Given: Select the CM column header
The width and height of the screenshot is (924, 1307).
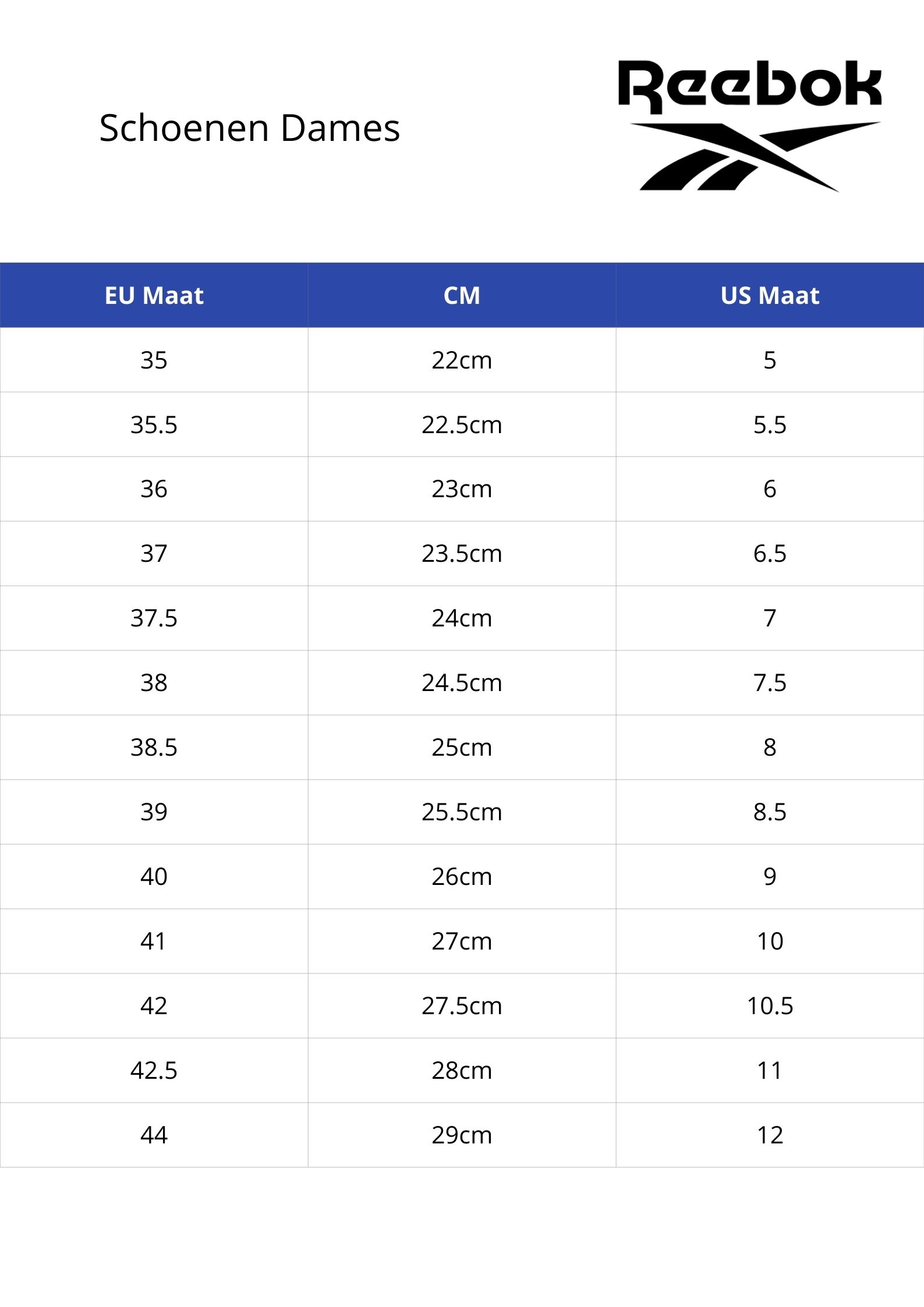Looking at the screenshot, I should click(x=462, y=295).
